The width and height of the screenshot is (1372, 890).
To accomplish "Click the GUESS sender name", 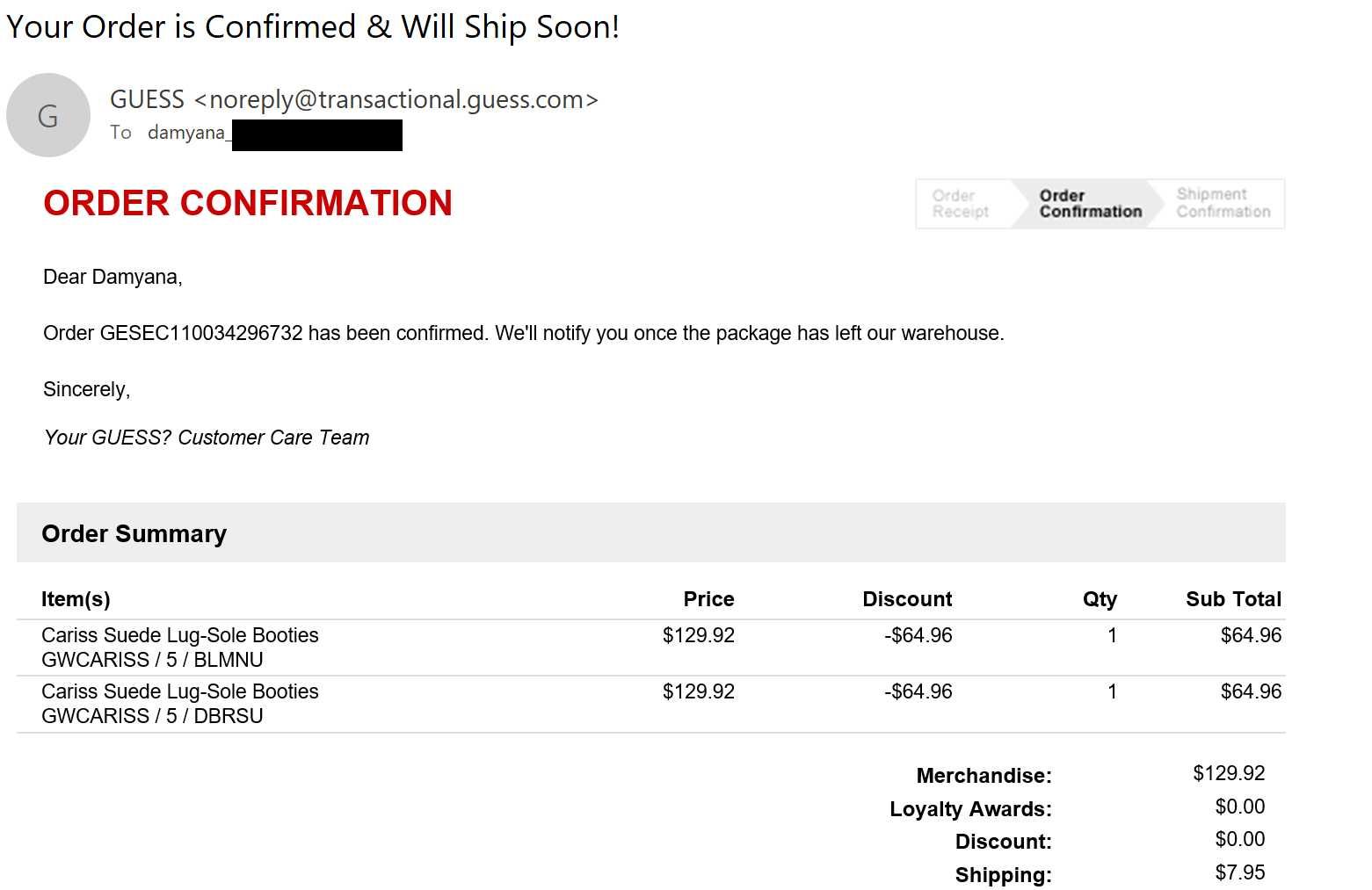I will tap(147, 99).
